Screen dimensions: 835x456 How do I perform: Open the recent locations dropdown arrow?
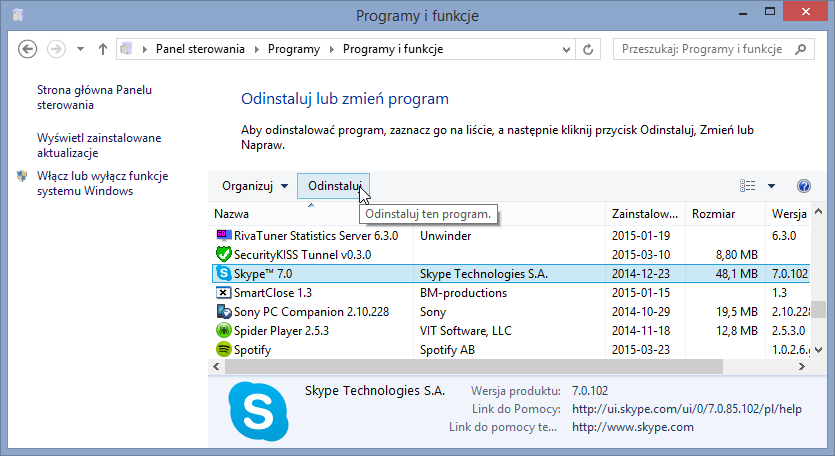click(x=80, y=49)
